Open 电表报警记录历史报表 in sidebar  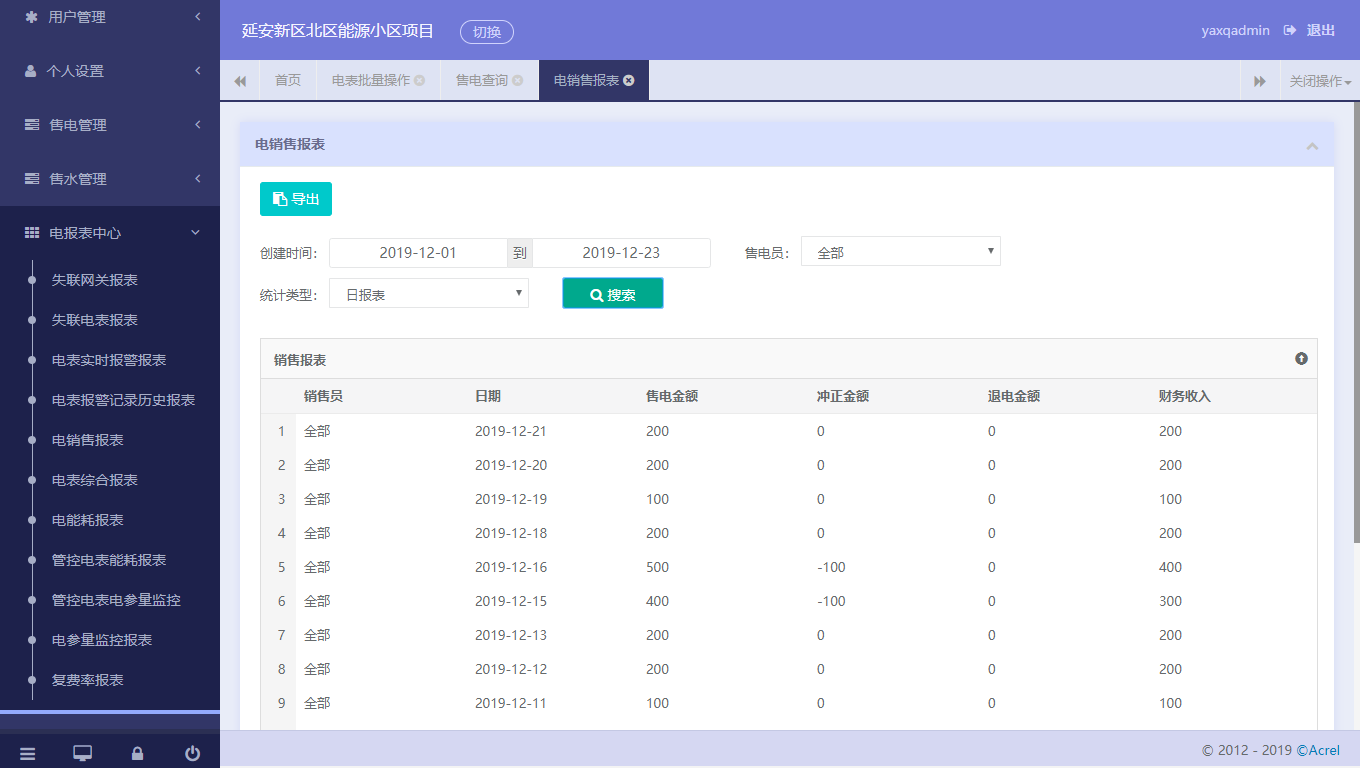123,400
